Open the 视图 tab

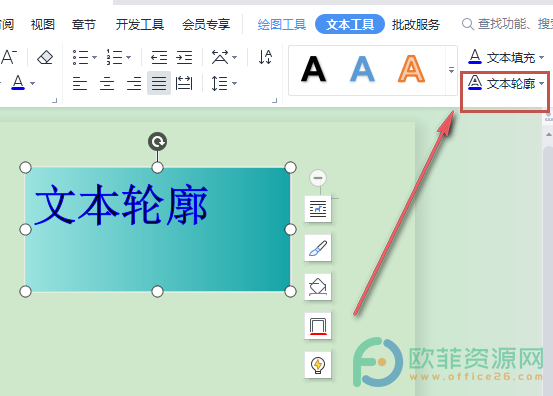pyautogui.click(x=43, y=24)
